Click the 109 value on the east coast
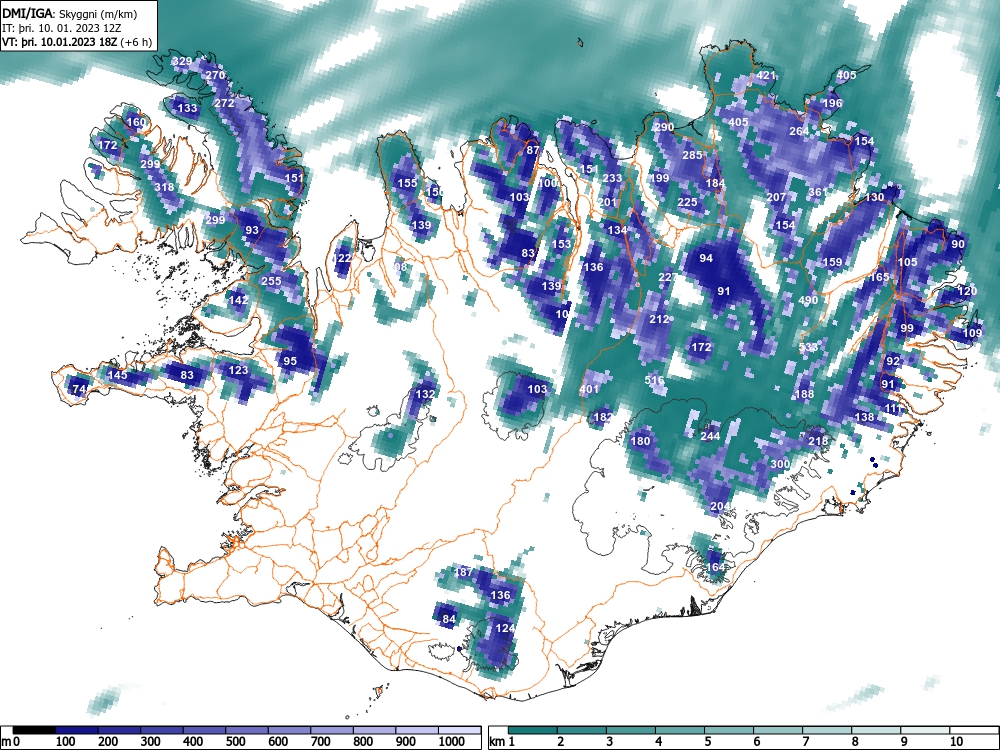1000x750 pixels. coord(972,333)
